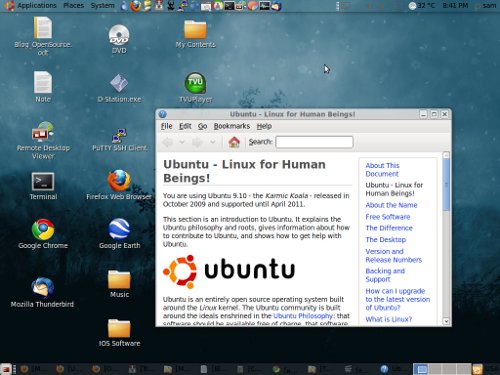The height and width of the screenshot is (375, 500).
Task: Follow the About This Document link
Action: [382, 169]
